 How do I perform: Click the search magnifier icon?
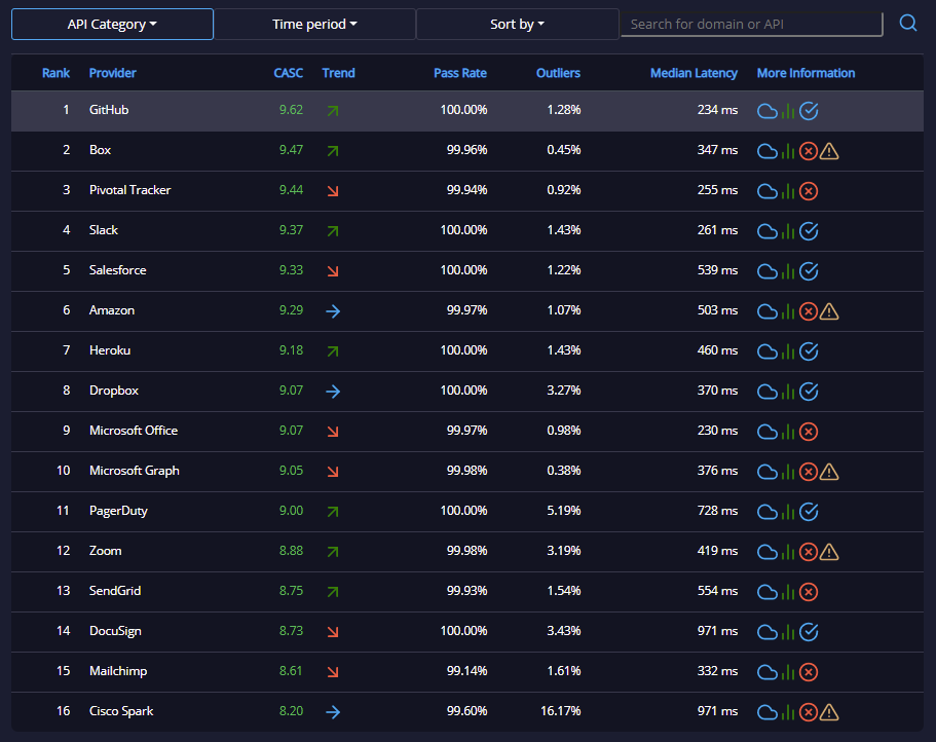point(908,23)
